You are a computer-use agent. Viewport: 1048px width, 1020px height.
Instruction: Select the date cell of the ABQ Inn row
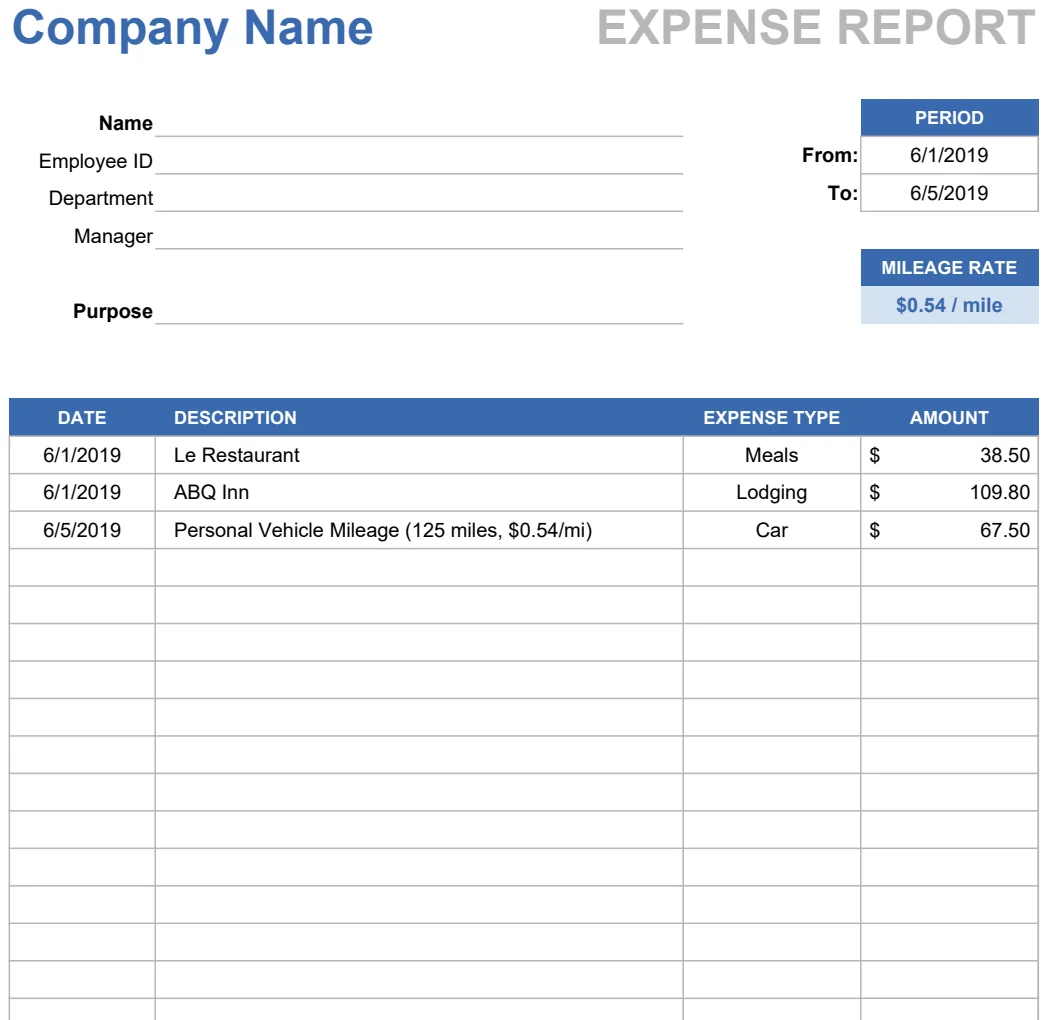coord(82,493)
